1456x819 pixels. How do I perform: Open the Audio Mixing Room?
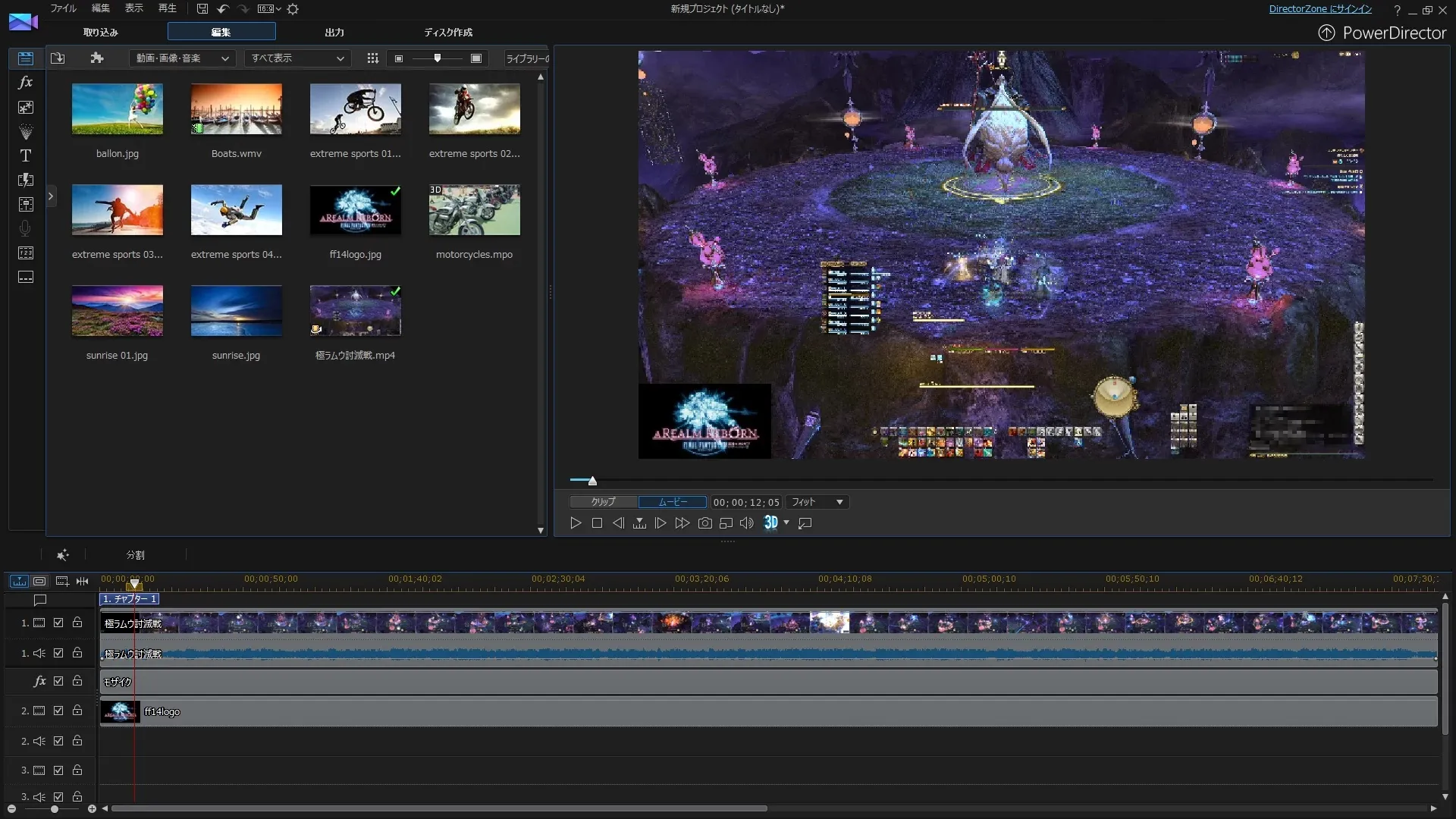(x=25, y=204)
